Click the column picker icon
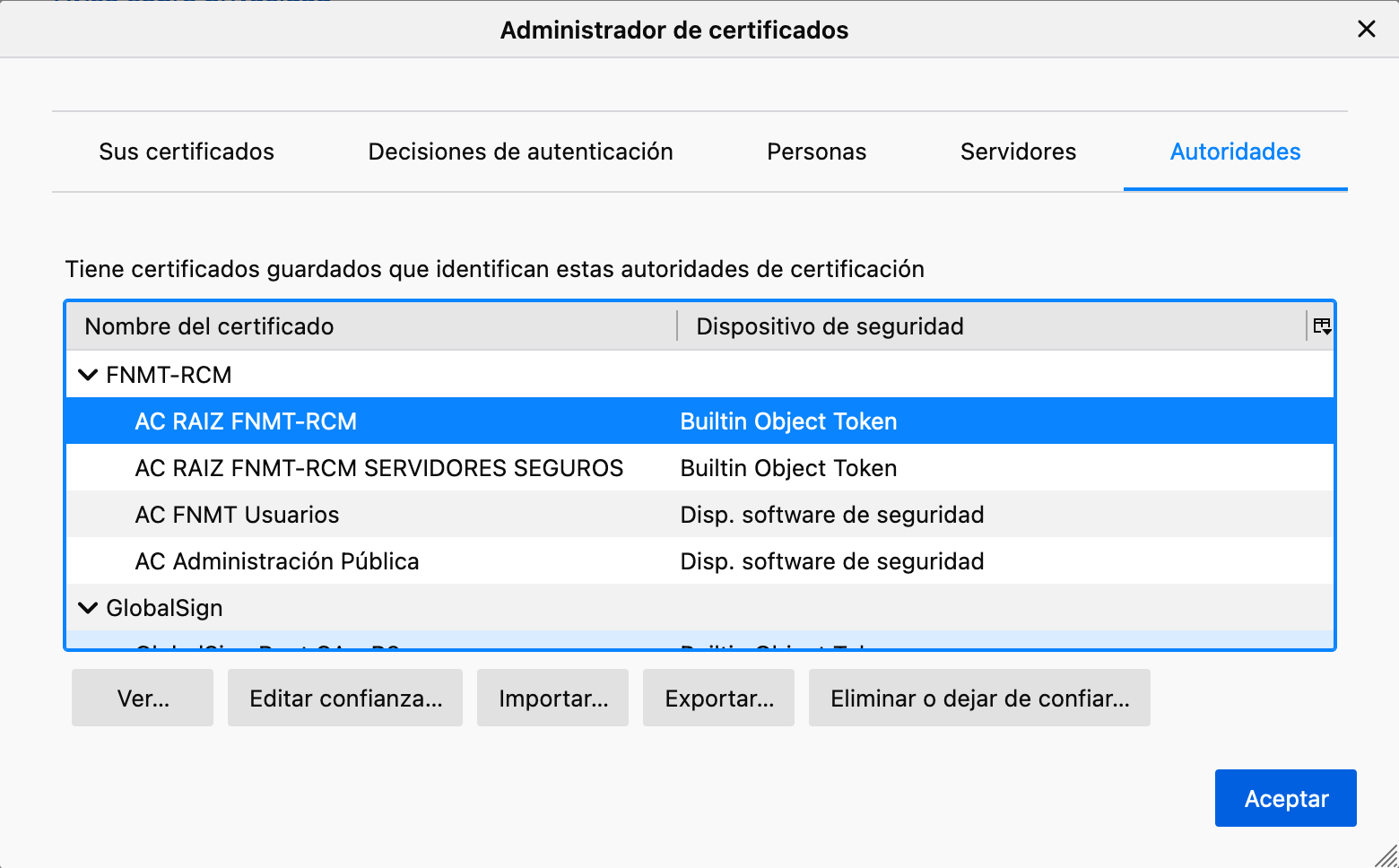1399x868 pixels. 1322,326
